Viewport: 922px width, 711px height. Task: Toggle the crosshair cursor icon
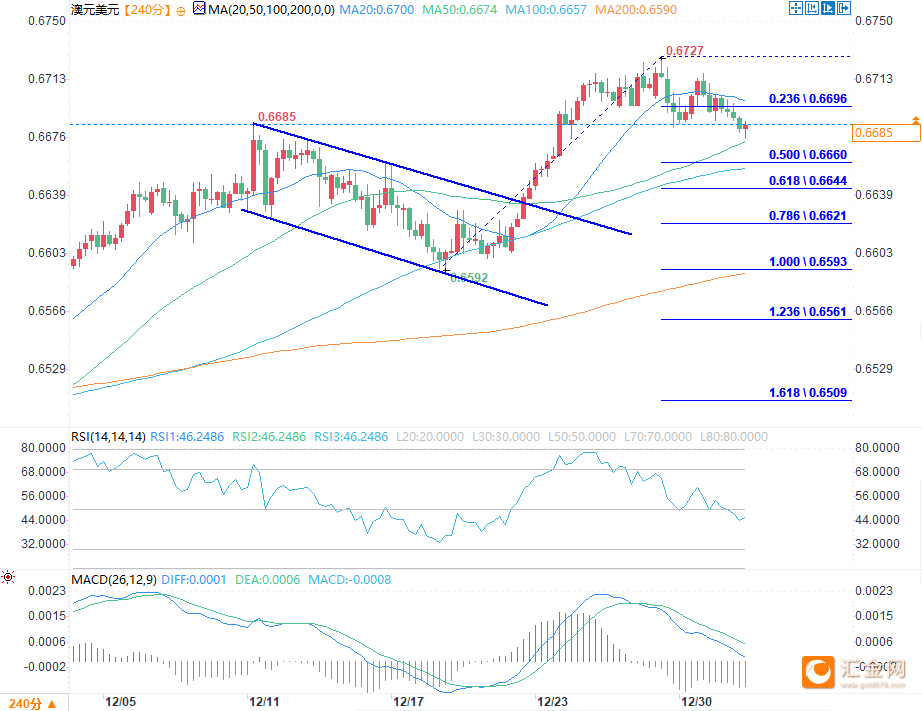click(x=796, y=8)
